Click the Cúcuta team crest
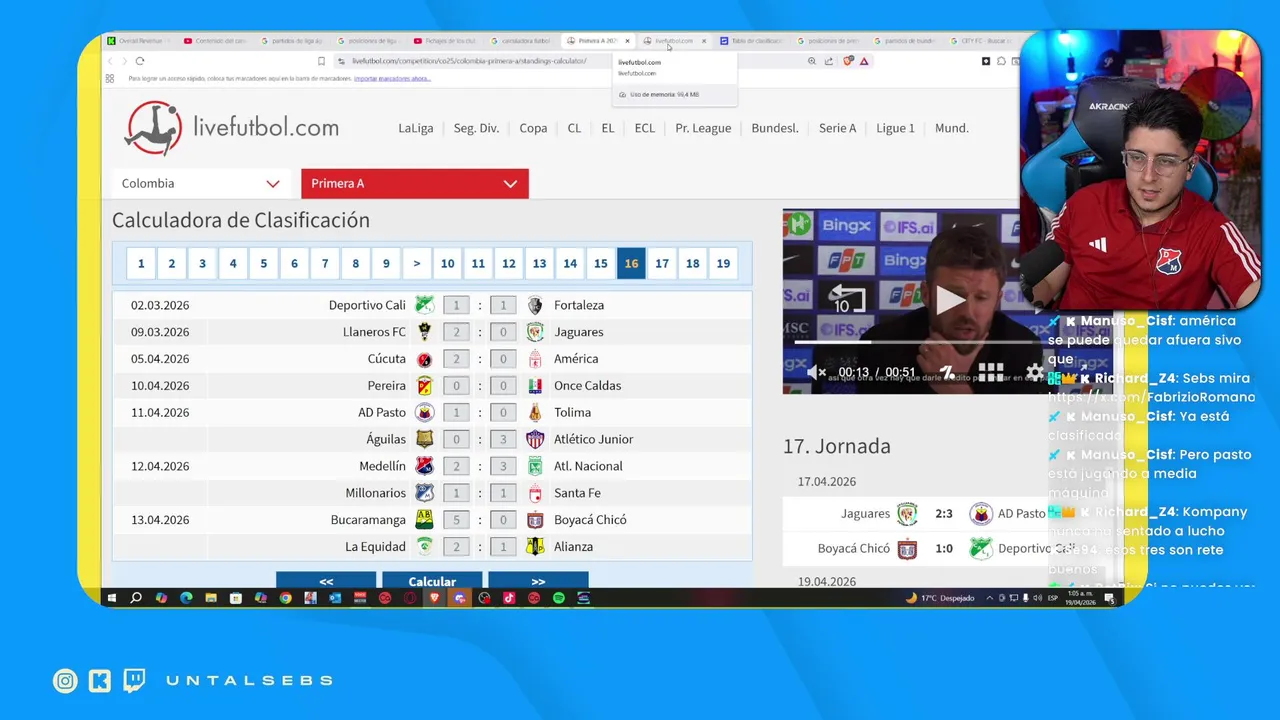This screenshot has height=720, width=1280. (x=424, y=359)
